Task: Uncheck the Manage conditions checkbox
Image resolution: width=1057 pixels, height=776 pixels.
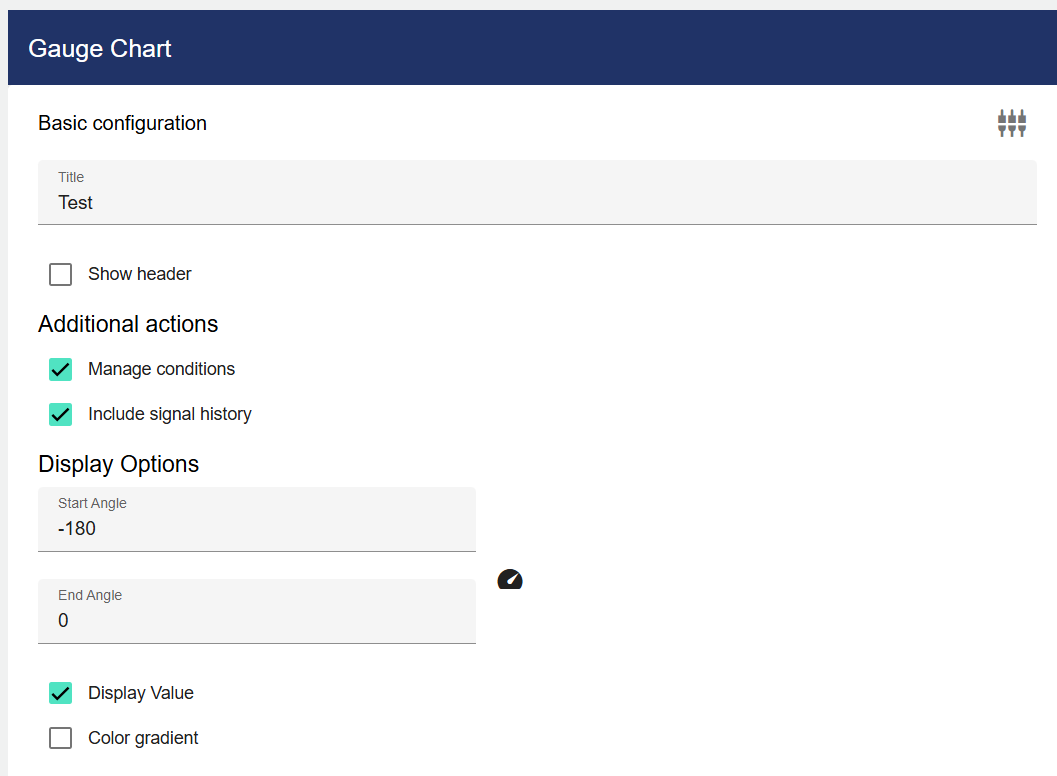Action: point(61,369)
